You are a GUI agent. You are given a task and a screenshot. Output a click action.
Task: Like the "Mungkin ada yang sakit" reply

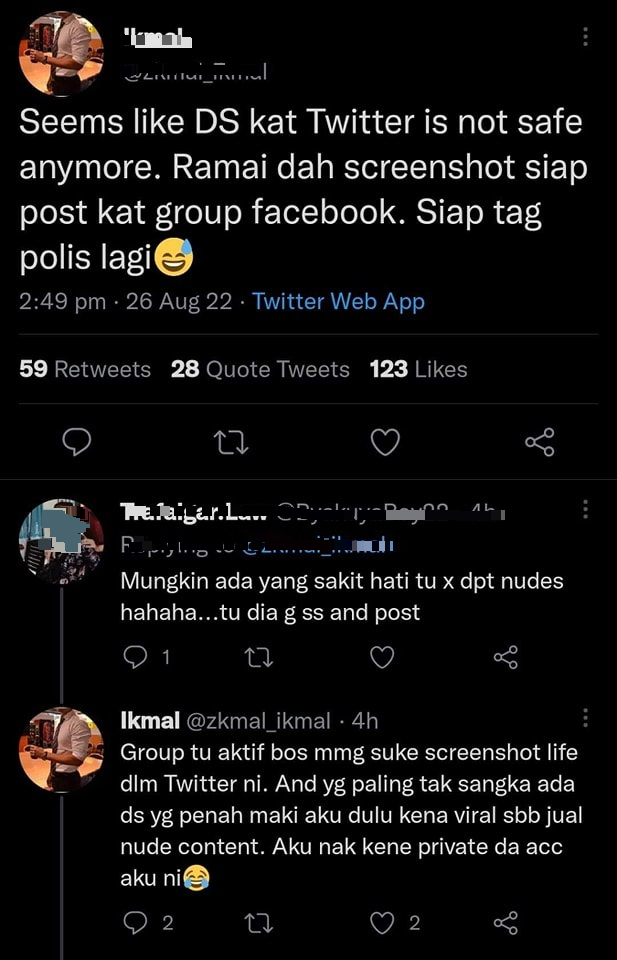click(382, 657)
